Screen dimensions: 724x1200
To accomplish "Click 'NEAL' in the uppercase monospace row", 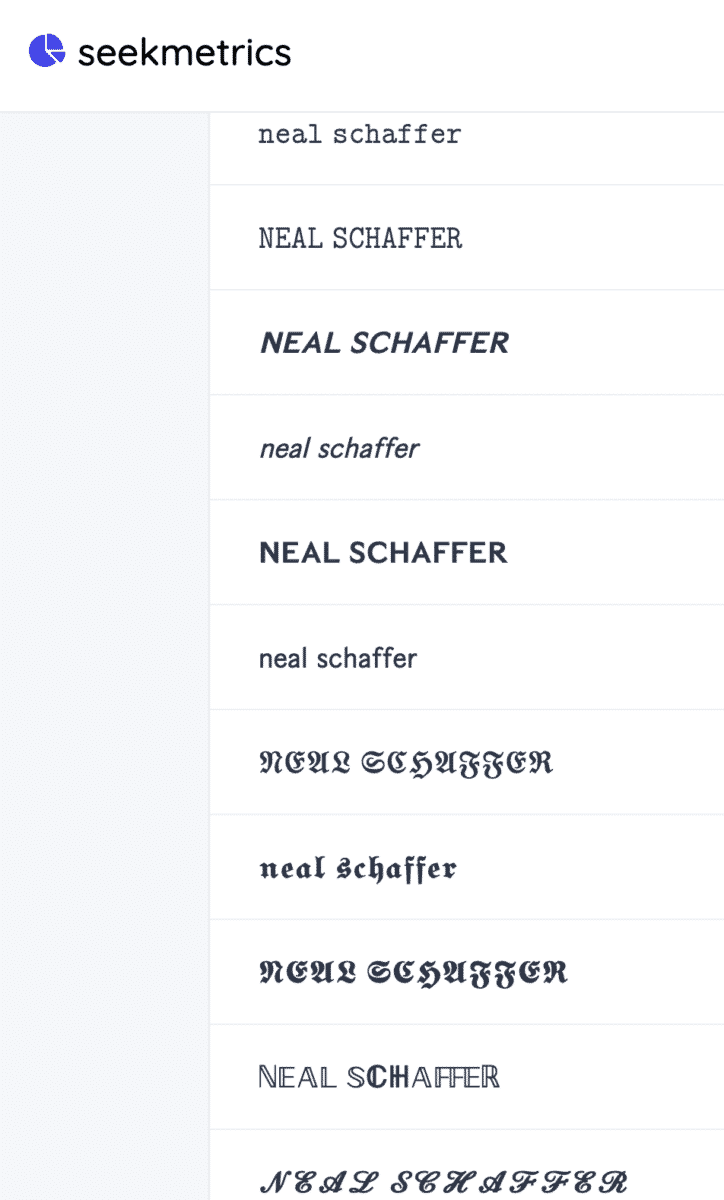I will tap(290, 239).
